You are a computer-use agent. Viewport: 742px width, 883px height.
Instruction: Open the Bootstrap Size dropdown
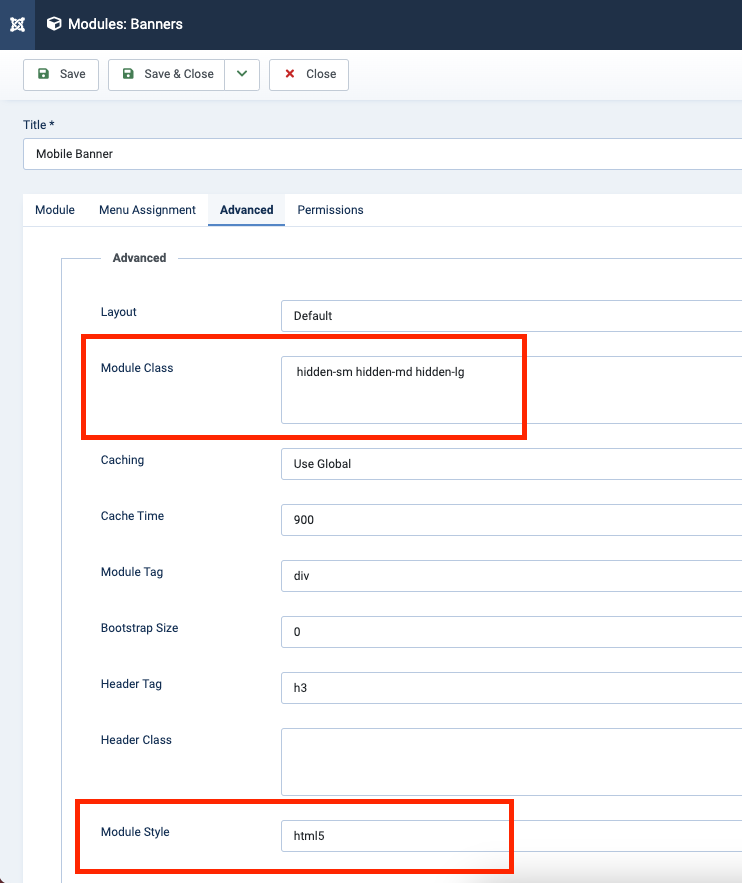(x=511, y=632)
